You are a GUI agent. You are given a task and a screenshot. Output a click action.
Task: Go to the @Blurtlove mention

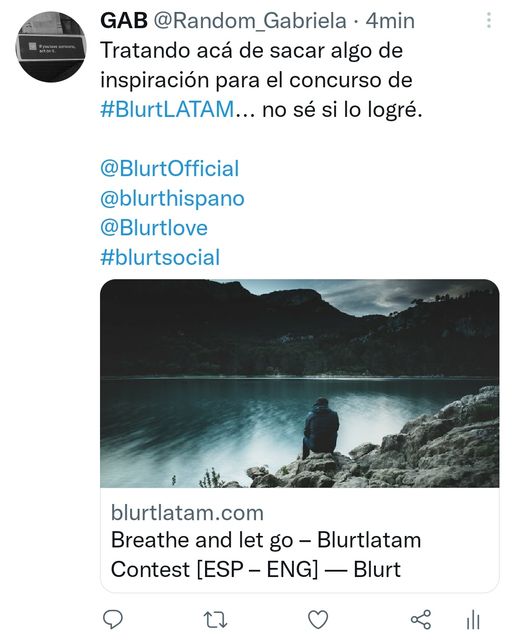click(154, 228)
